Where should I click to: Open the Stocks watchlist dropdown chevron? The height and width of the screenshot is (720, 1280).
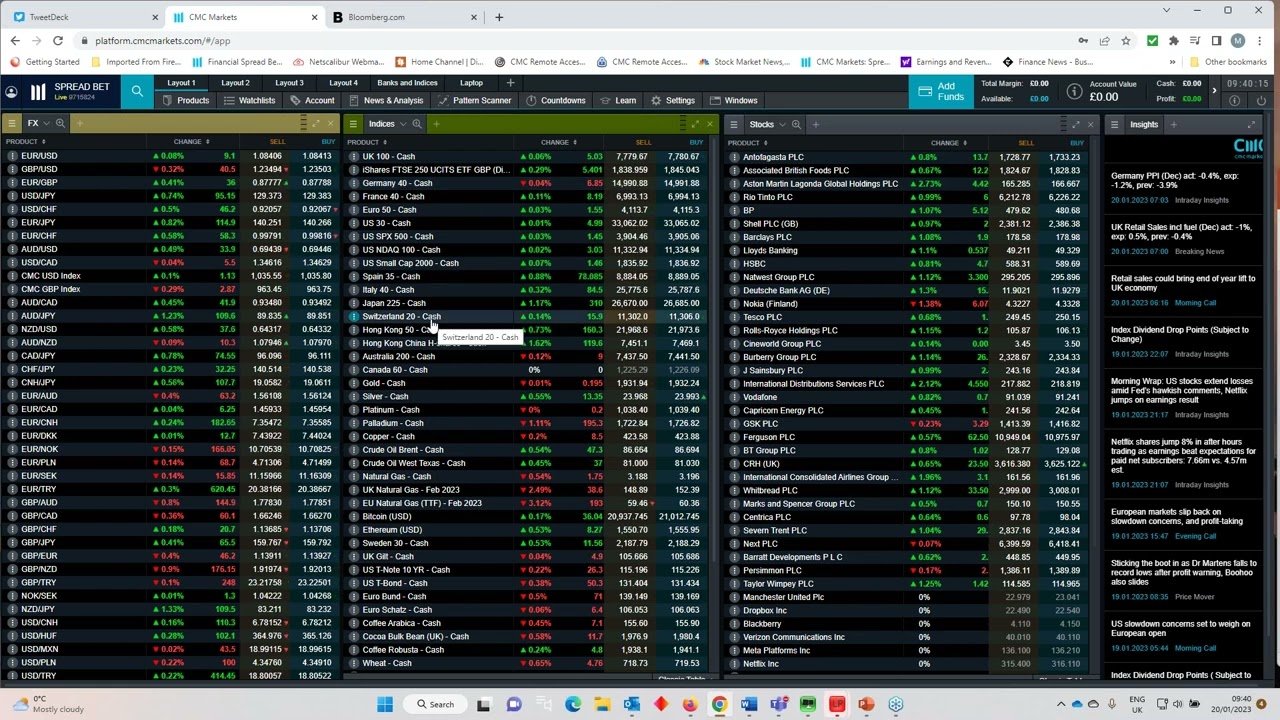[x=782, y=124]
